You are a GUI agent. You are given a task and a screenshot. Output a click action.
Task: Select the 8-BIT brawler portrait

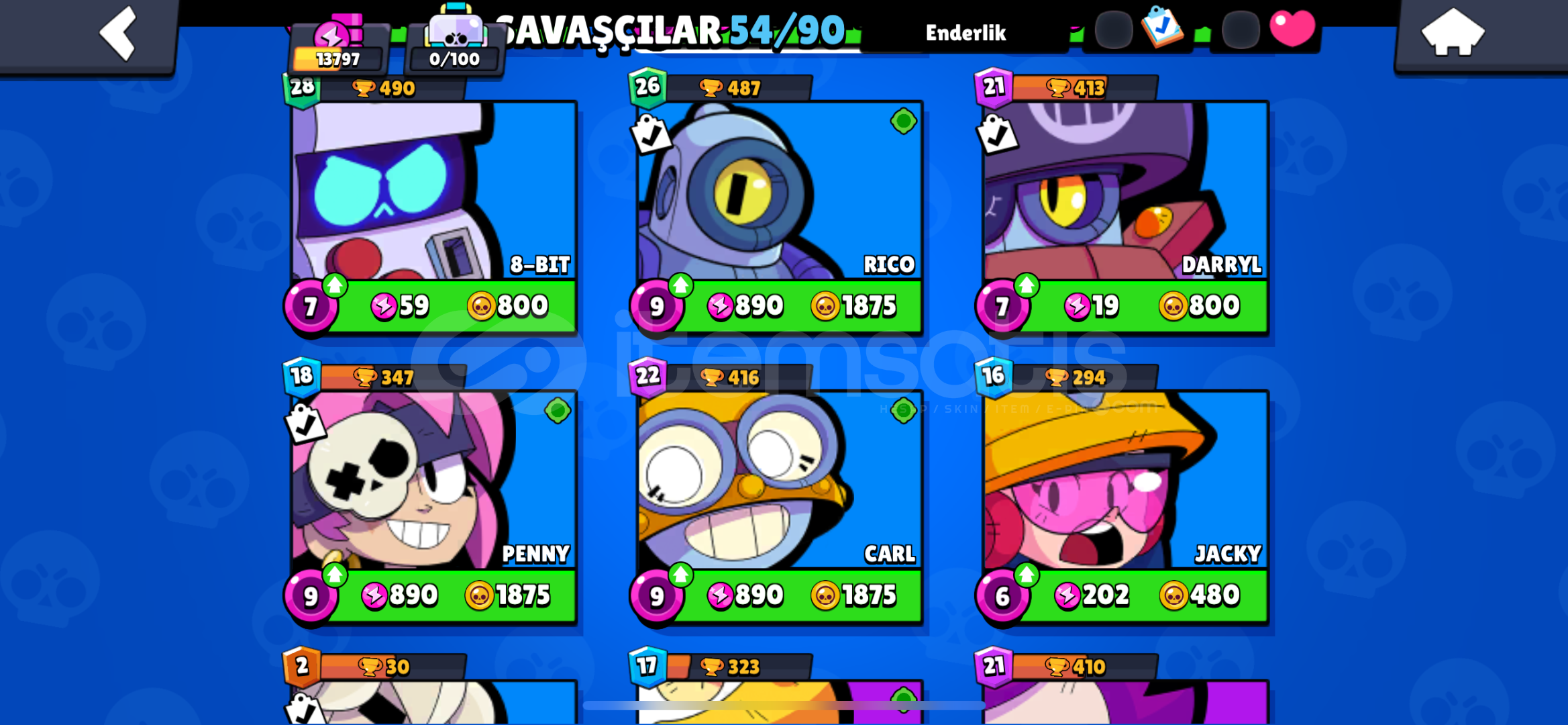pyautogui.click(x=433, y=191)
